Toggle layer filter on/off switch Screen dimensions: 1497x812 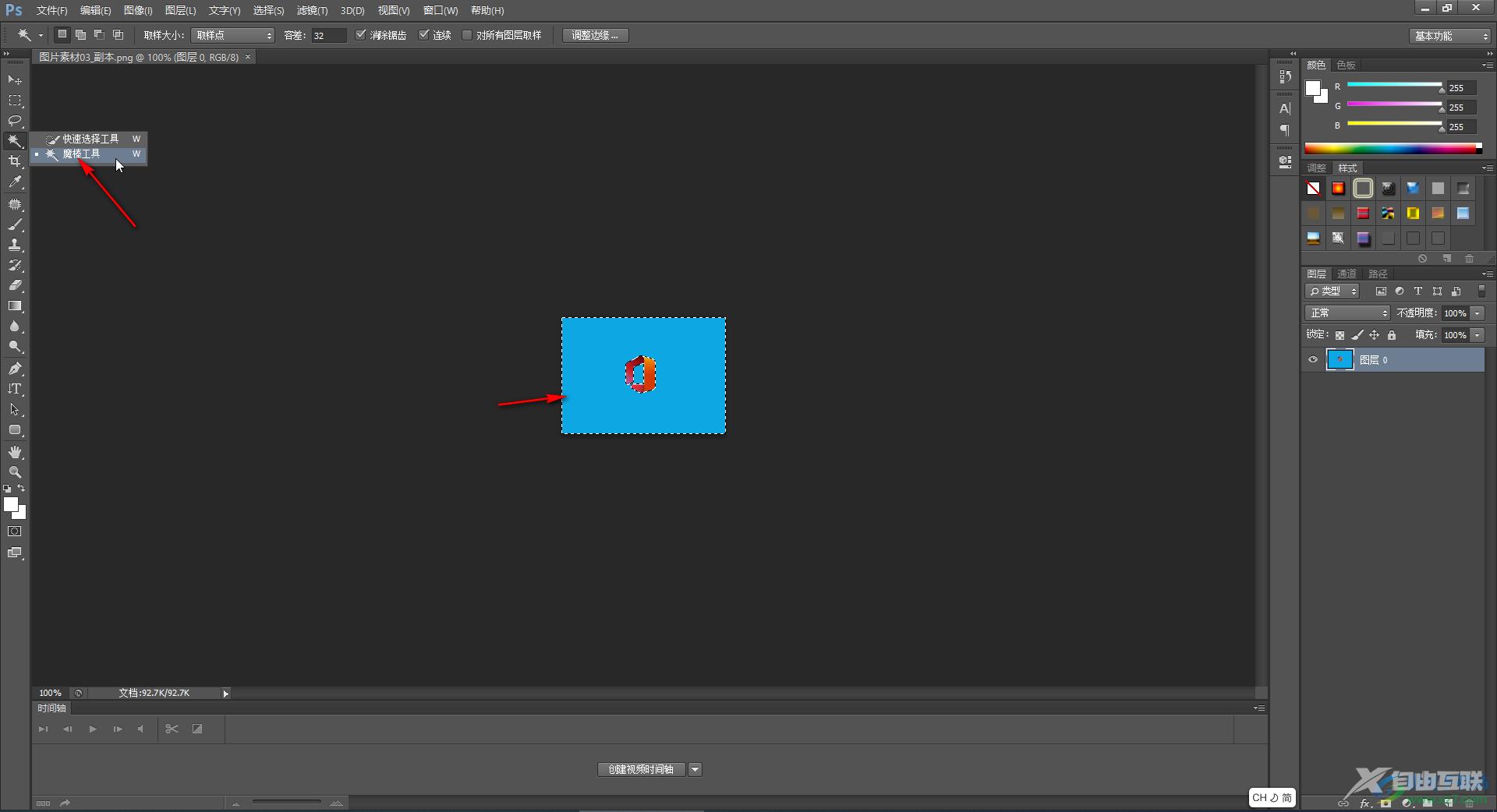click(x=1481, y=291)
